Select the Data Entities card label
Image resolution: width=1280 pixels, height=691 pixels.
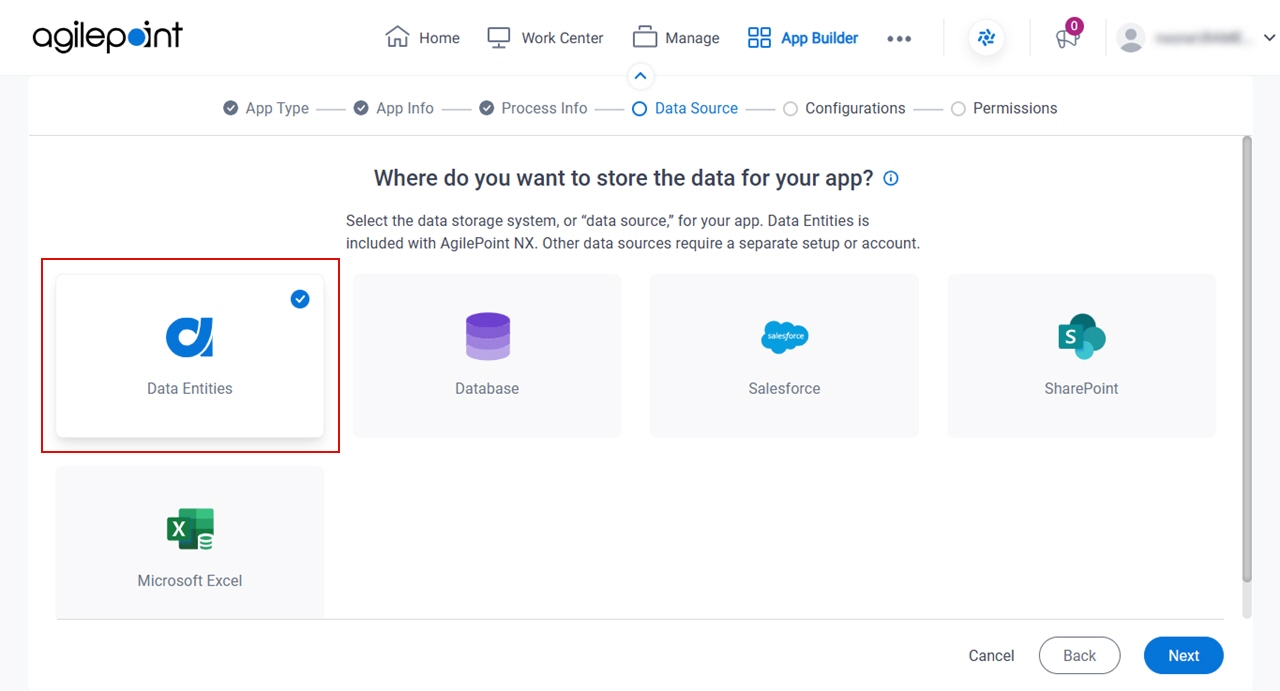[190, 388]
